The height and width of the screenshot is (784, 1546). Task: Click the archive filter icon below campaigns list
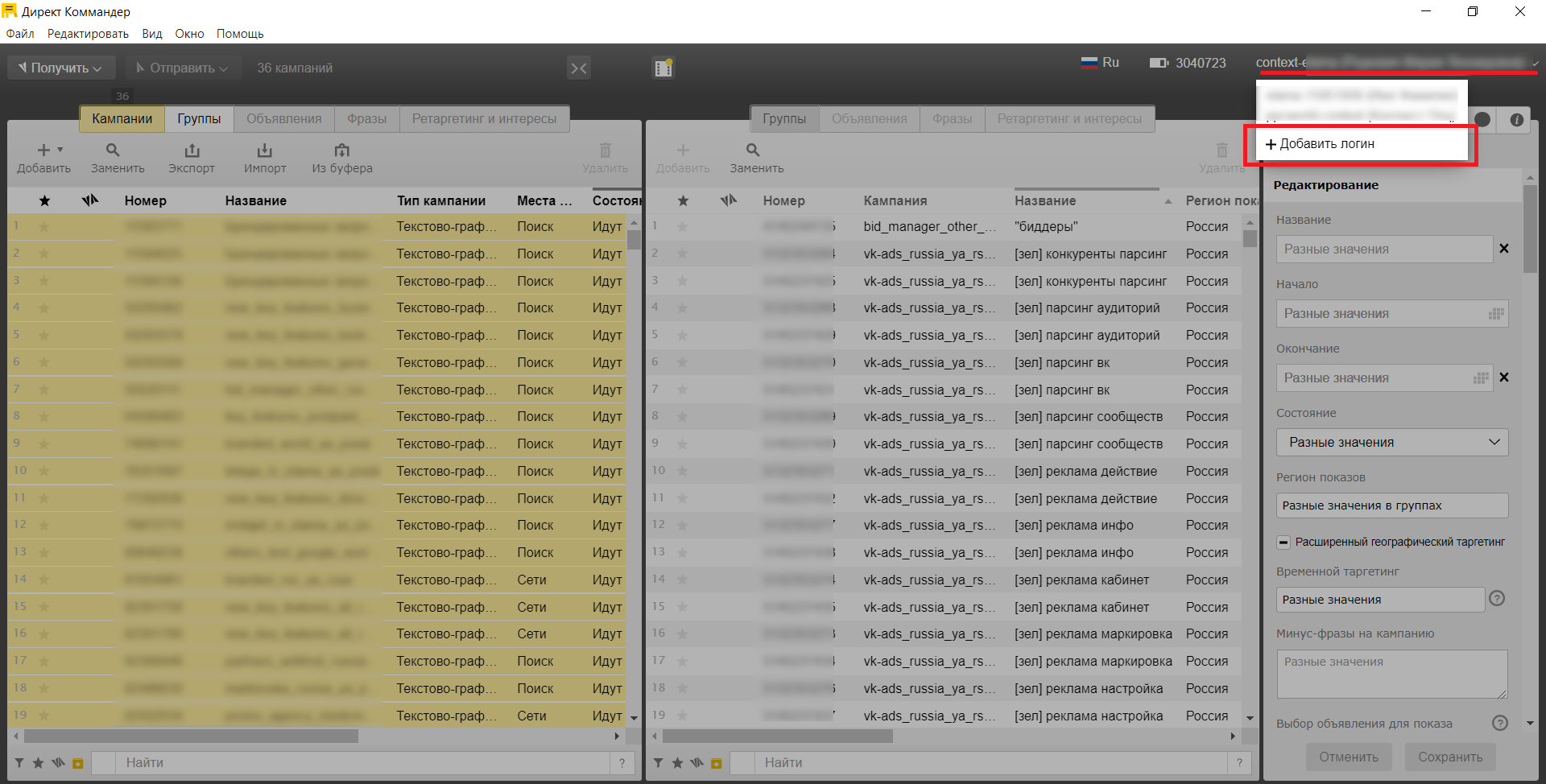point(78,763)
